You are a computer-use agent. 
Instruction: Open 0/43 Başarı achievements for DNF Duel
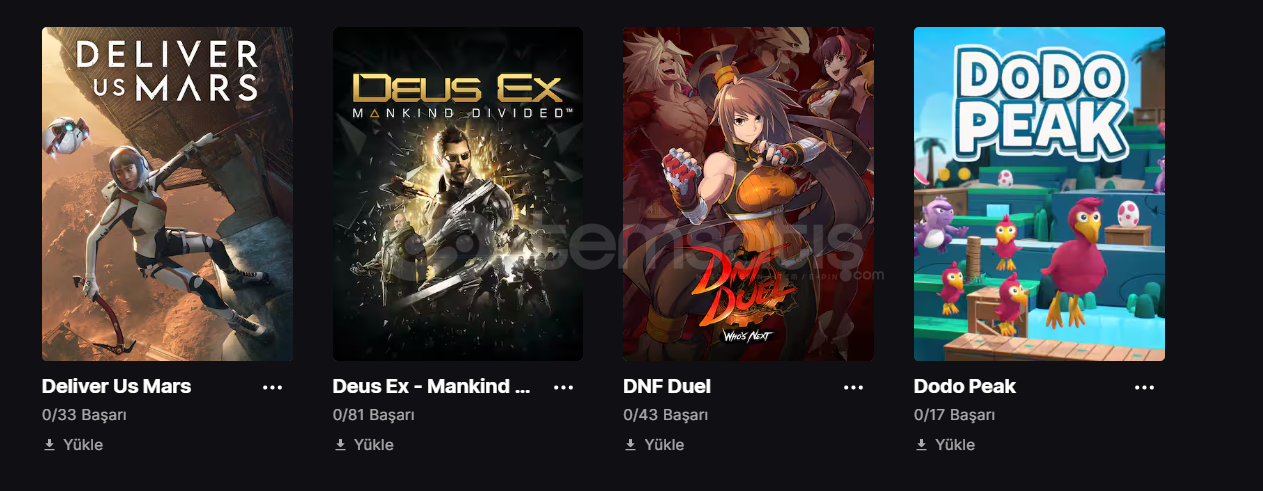666,415
